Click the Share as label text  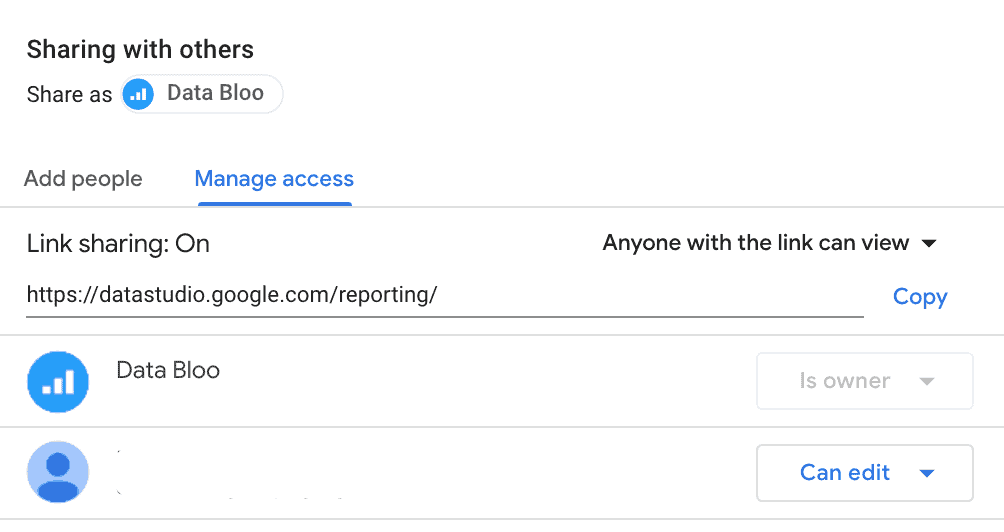coord(69,95)
